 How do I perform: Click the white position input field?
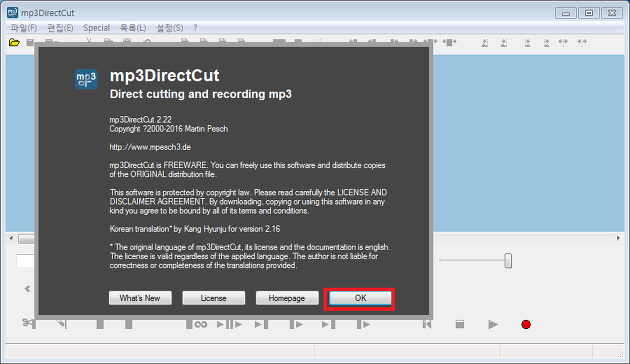click(25, 261)
